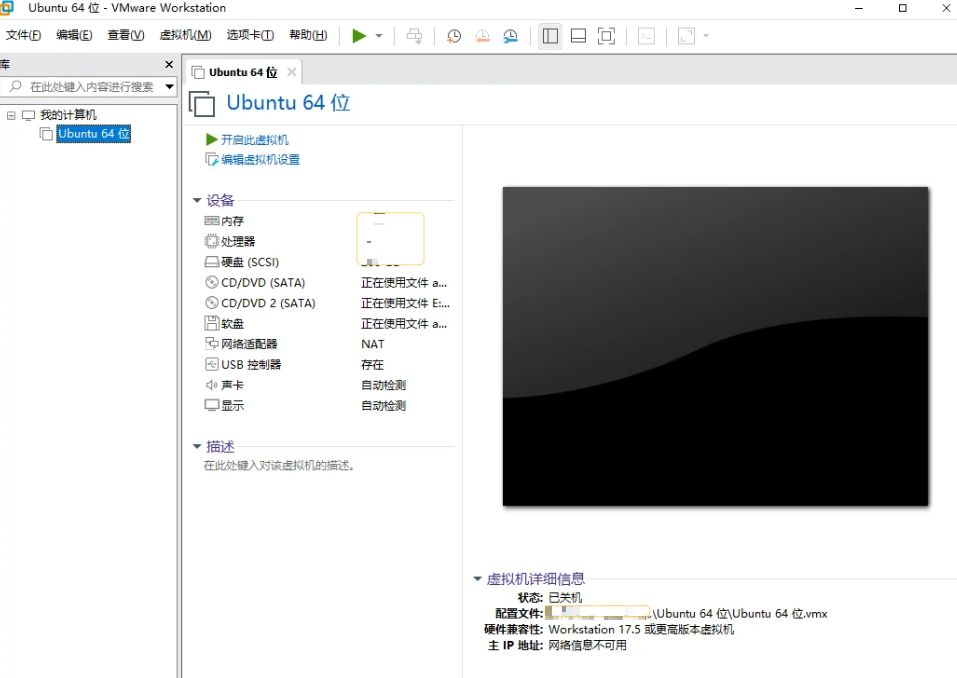Viewport: 957px width, 678px height.
Task: Click the VM description text field
Action: (280, 466)
